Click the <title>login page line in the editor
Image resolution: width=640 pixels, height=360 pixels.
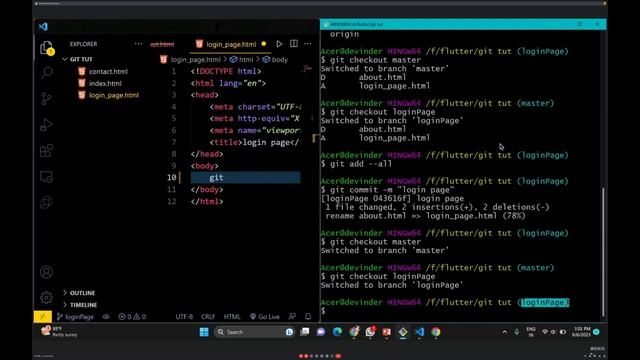point(255,142)
